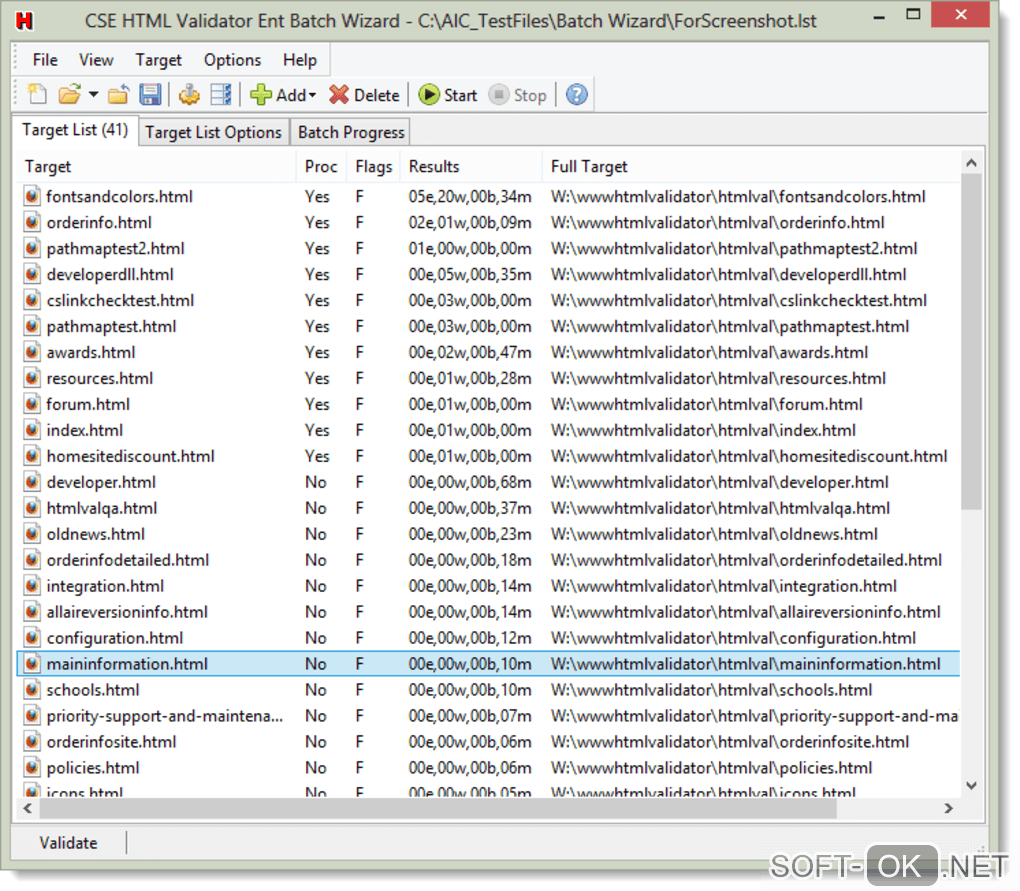
Task: Sort by Results column header
Action: pos(471,166)
